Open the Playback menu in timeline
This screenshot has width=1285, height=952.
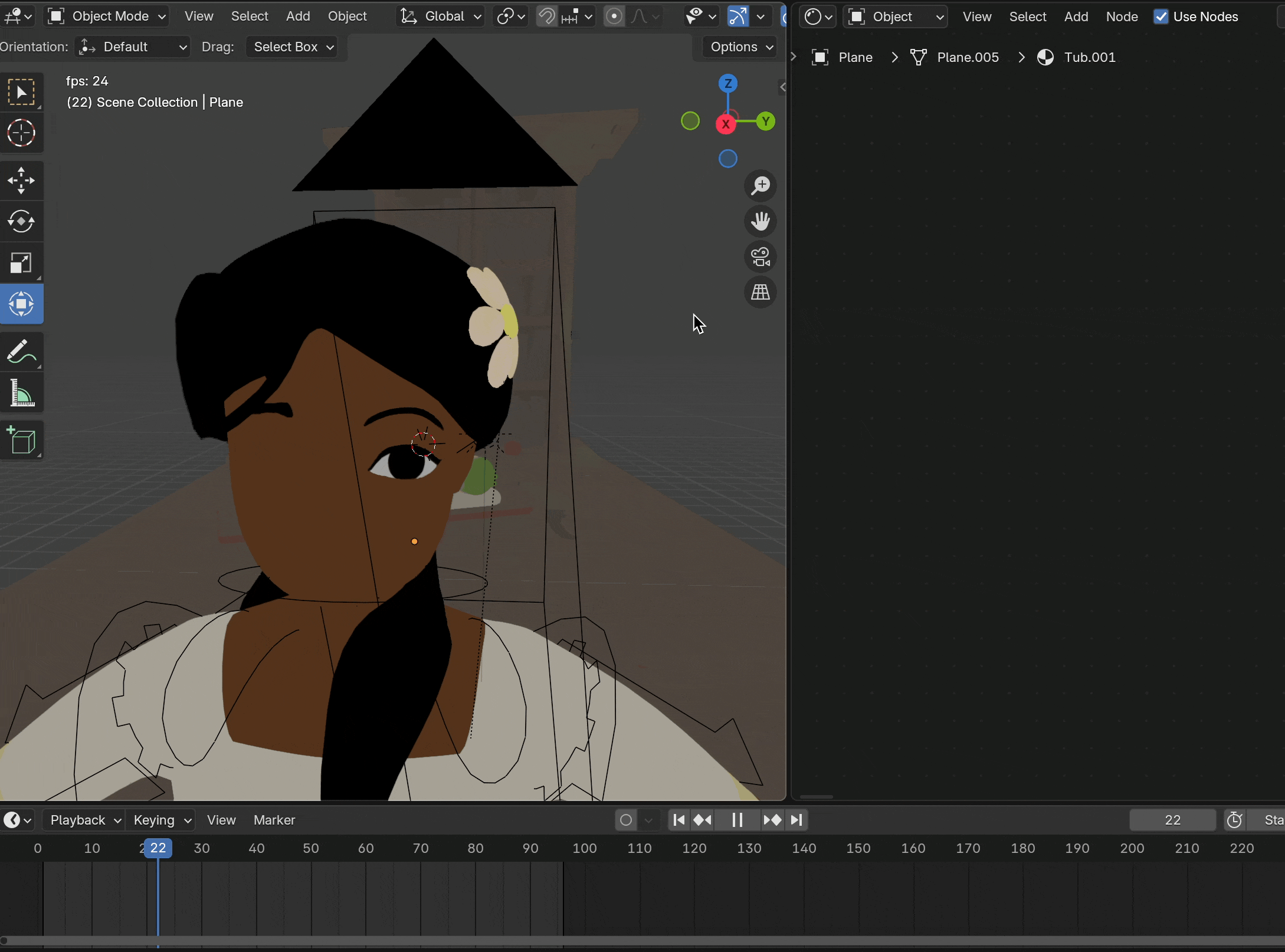pyautogui.click(x=84, y=820)
